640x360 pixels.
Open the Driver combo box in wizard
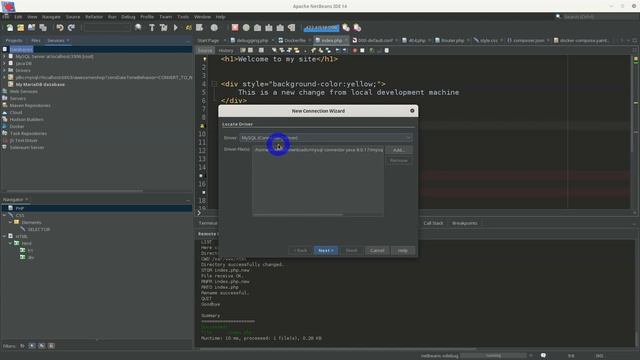tap(326, 138)
